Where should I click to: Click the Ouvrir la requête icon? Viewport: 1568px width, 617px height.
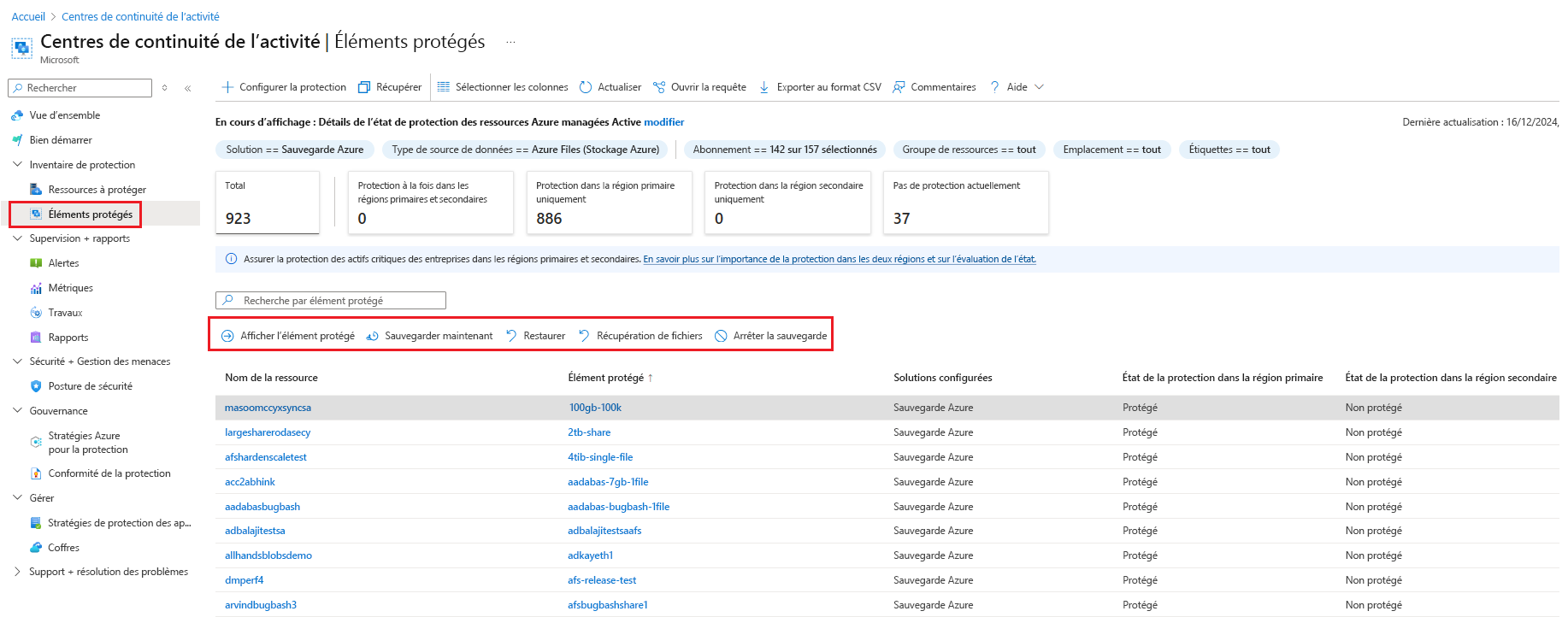659,87
